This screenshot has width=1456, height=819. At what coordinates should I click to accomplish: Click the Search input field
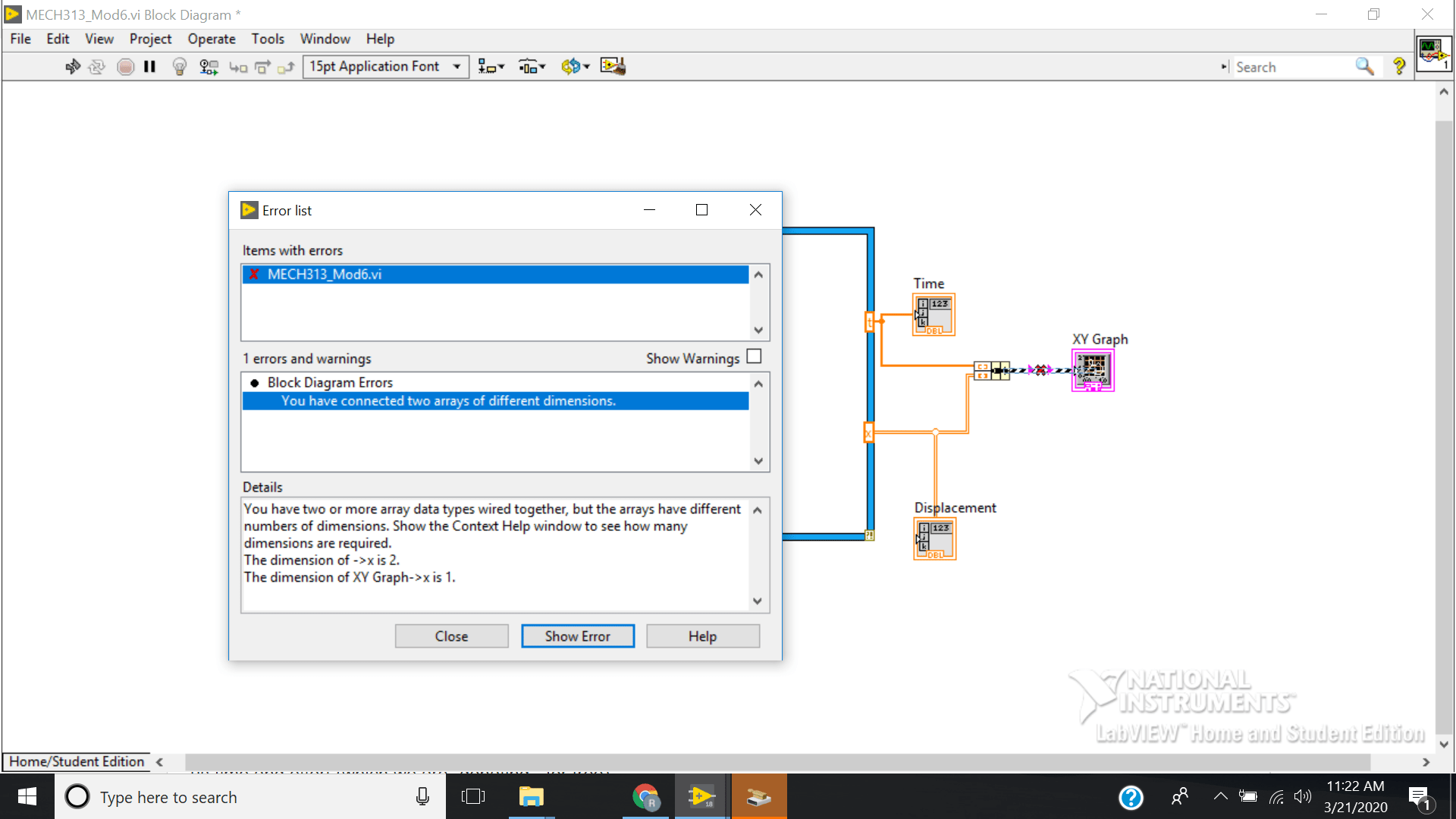coord(1289,67)
